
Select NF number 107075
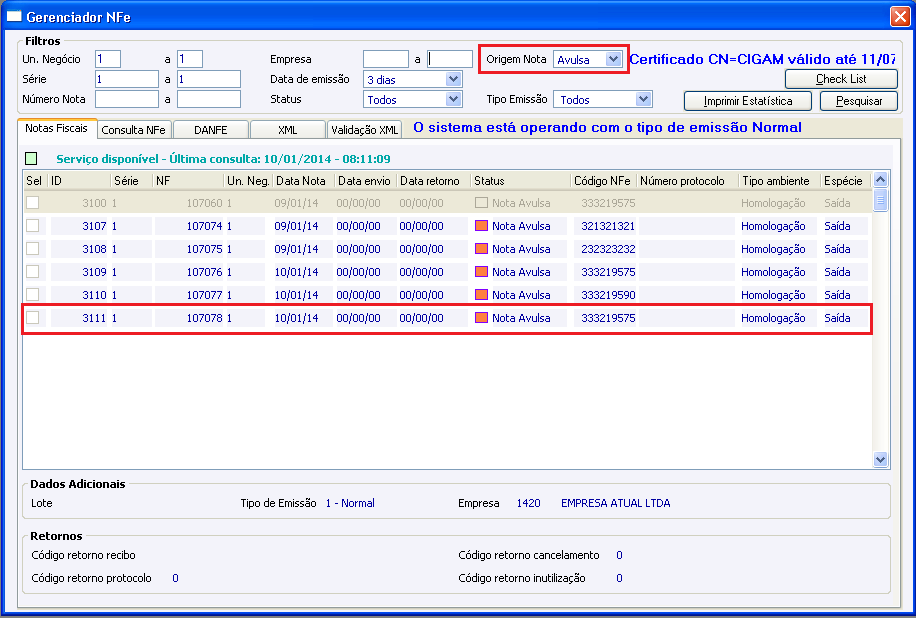pyautogui.click(x=204, y=249)
